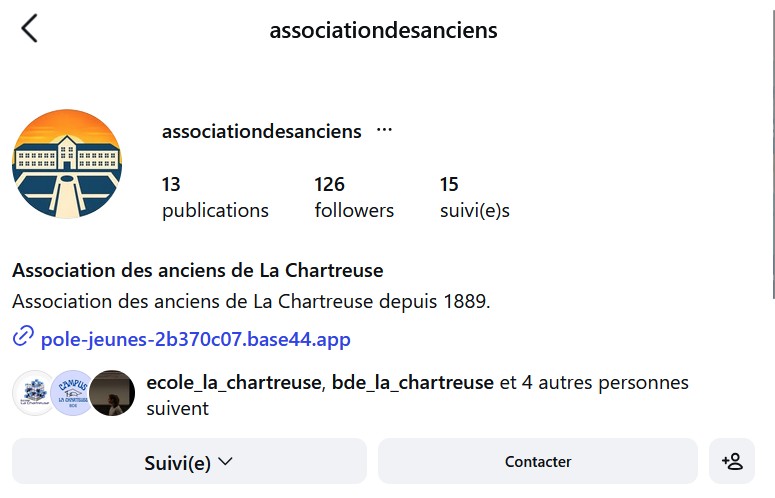The image size is (775, 498).
Task: View the 126 followers list
Action: click(x=354, y=197)
